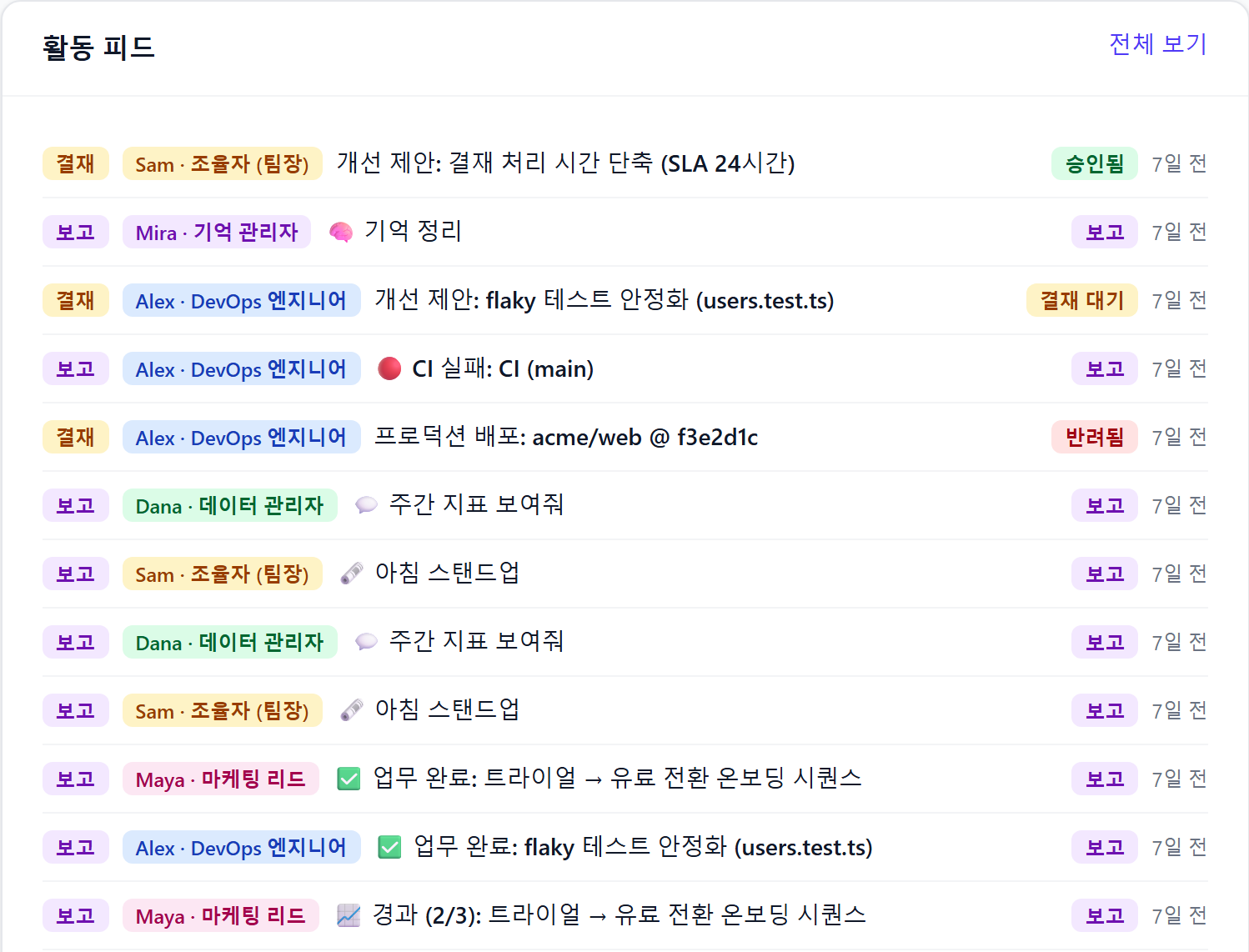This screenshot has width=1249, height=952.
Task: Open 프로덕션 배포: acme/web @ f3e2d1c entry
Action: point(566,437)
